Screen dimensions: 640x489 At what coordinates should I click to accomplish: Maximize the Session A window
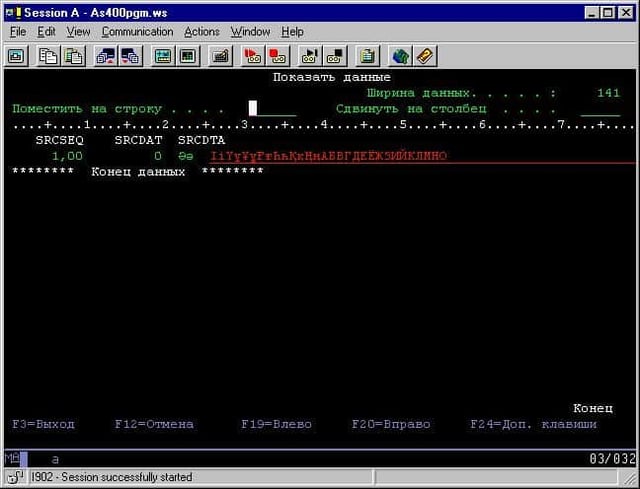(x=607, y=13)
